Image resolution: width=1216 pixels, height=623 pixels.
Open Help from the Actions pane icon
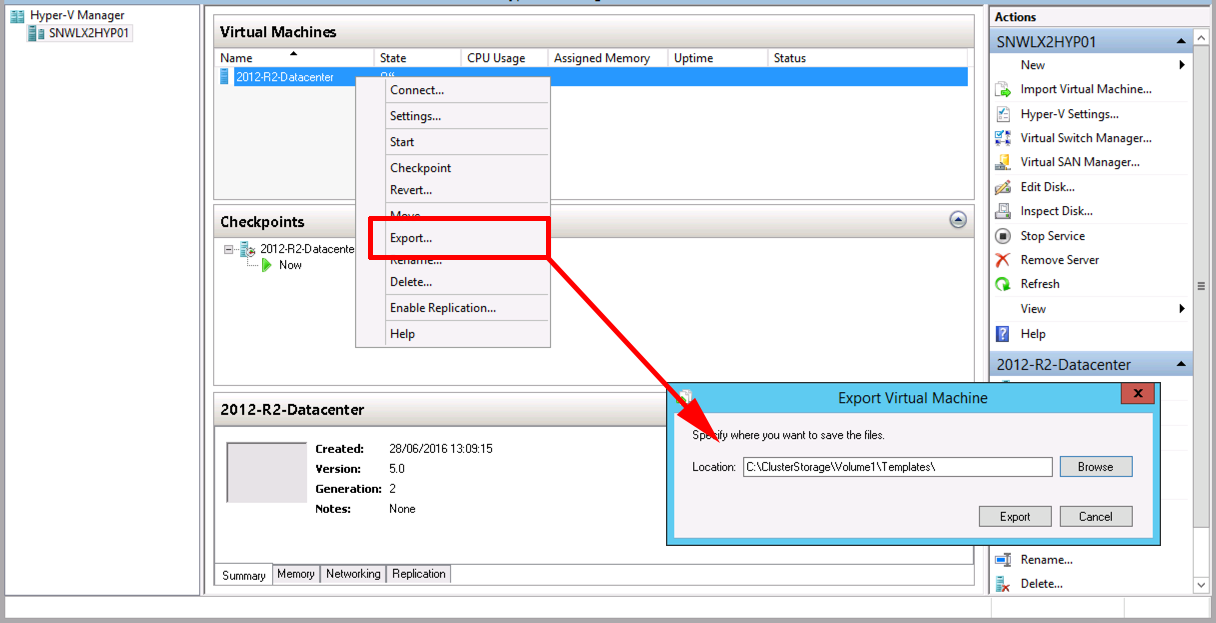pyautogui.click(x=1003, y=334)
